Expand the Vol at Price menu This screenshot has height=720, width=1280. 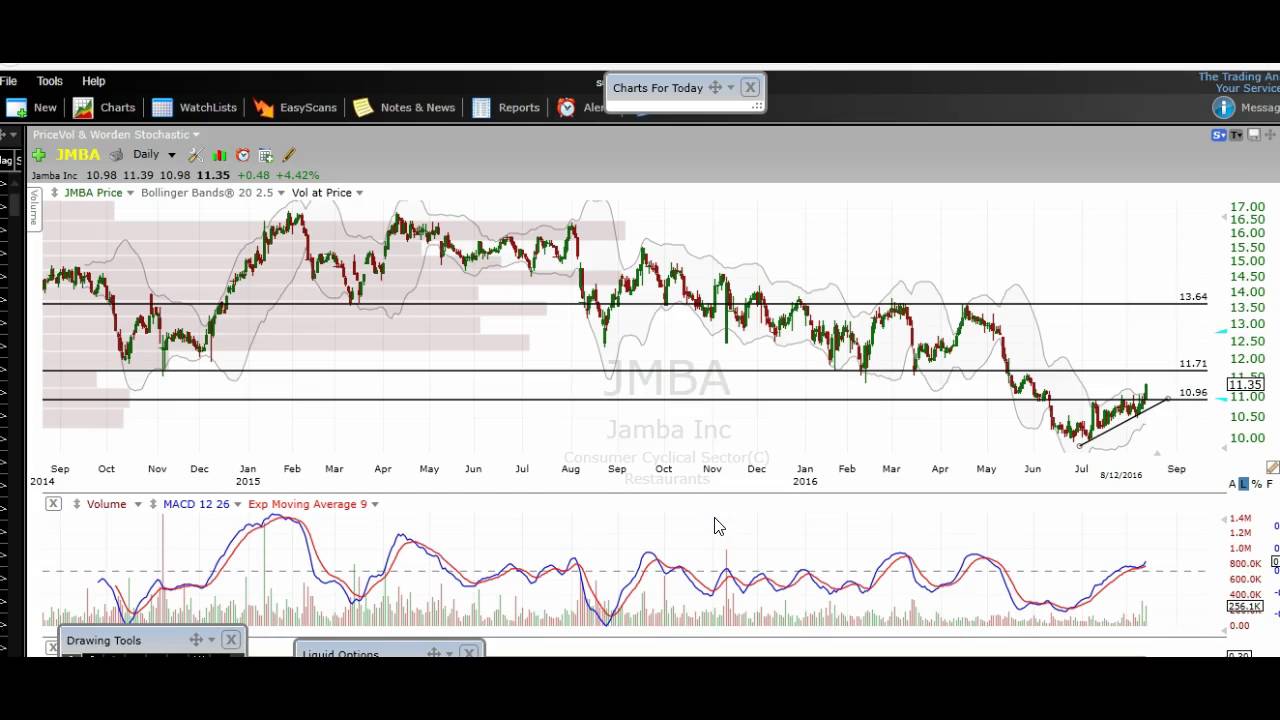coord(359,193)
